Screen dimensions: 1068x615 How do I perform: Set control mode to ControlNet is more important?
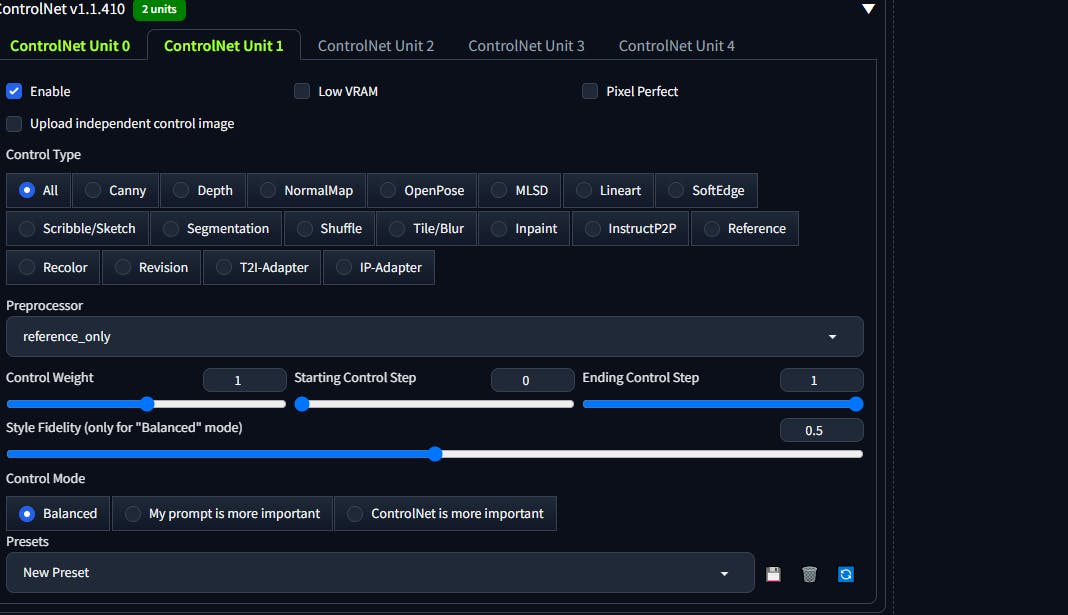pos(445,513)
